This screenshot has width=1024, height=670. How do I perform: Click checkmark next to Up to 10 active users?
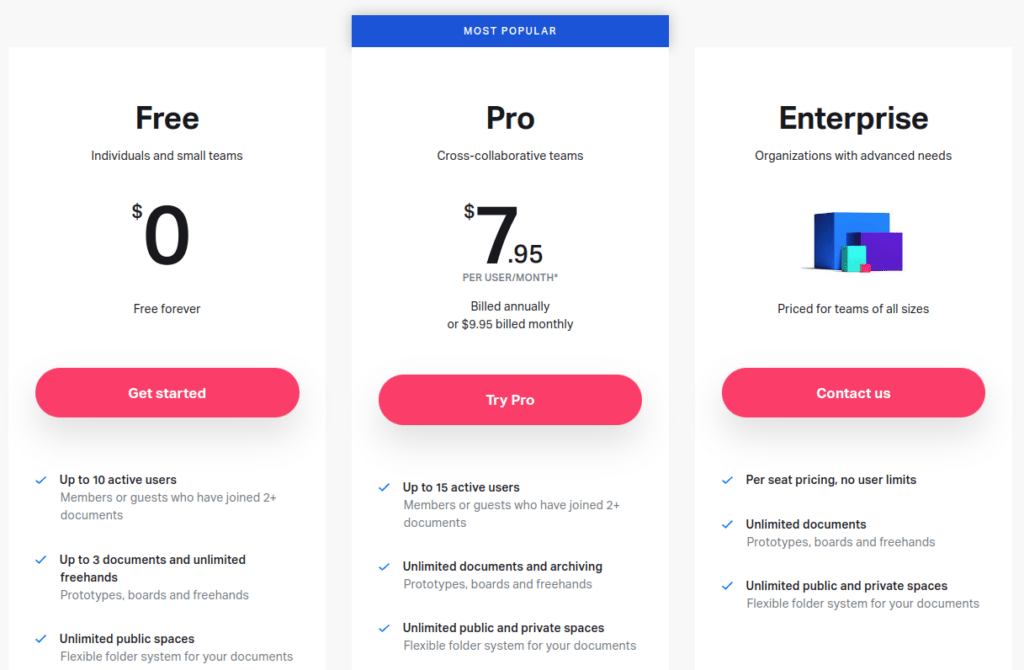(x=41, y=480)
